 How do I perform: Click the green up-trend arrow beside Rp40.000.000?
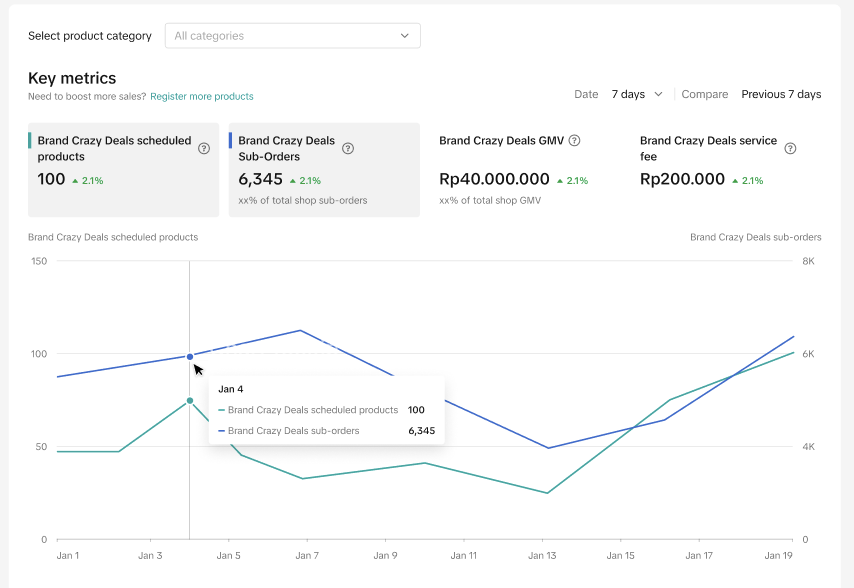[560, 181]
